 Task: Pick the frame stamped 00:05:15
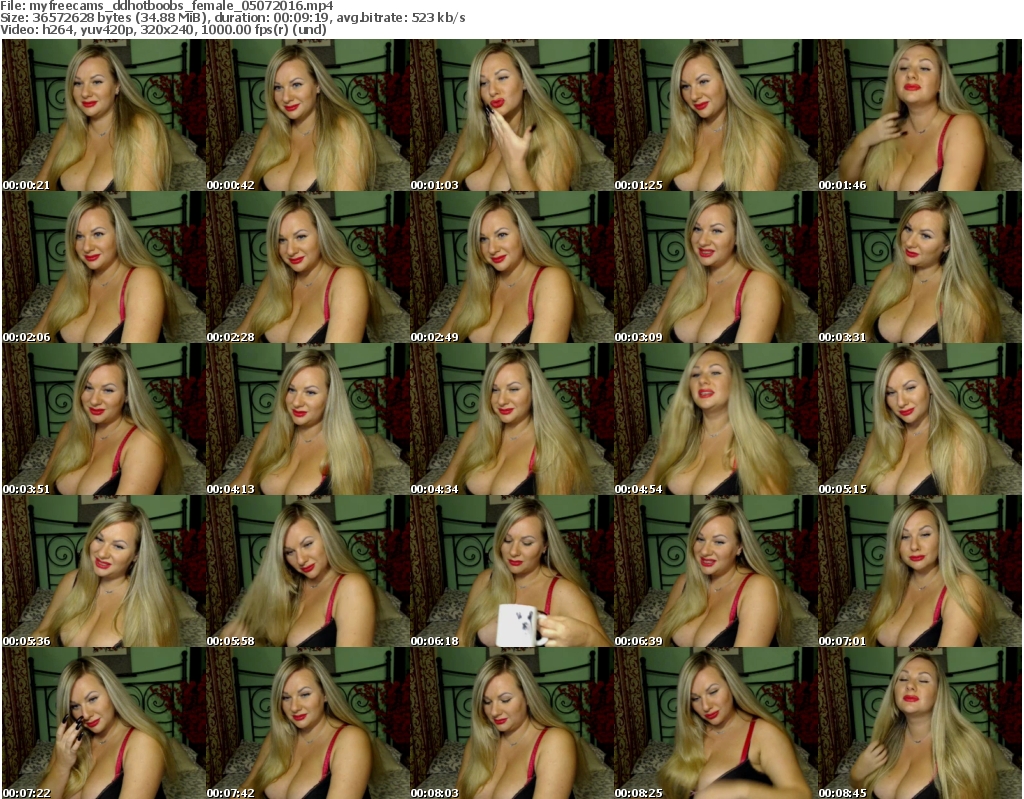[920, 419]
